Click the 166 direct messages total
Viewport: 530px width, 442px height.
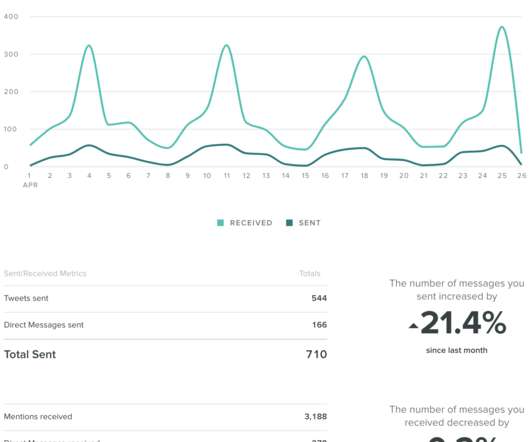coord(319,325)
